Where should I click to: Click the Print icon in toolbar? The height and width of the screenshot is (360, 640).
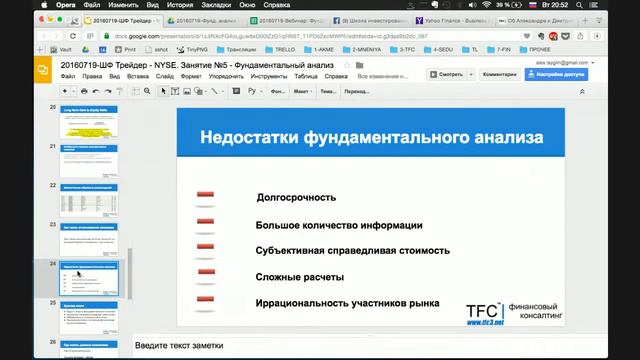pyautogui.click(x=84, y=91)
